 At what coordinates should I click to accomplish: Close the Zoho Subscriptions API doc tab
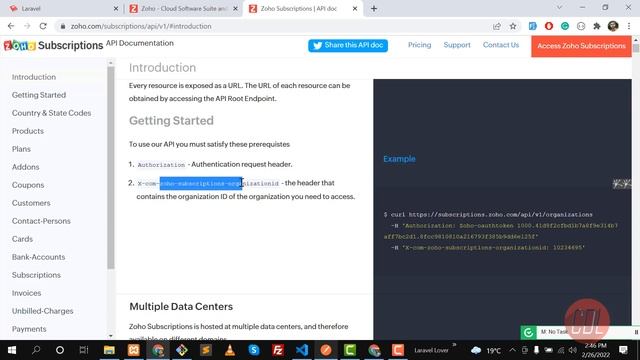355,9
